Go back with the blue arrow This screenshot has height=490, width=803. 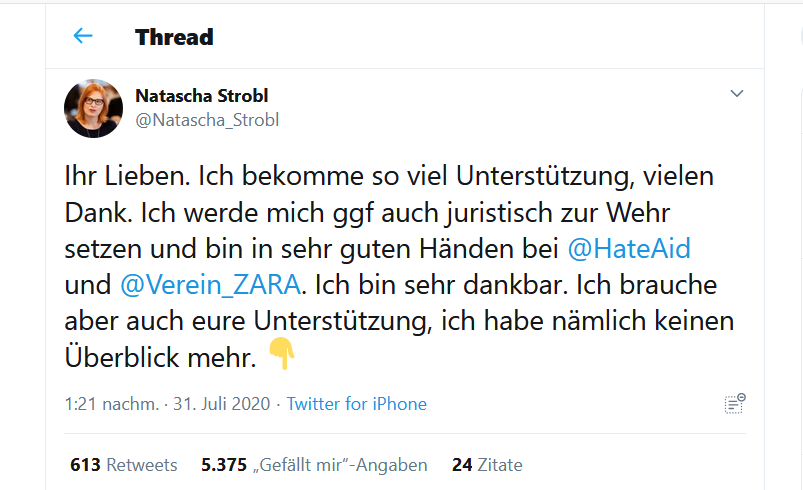tap(83, 37)
